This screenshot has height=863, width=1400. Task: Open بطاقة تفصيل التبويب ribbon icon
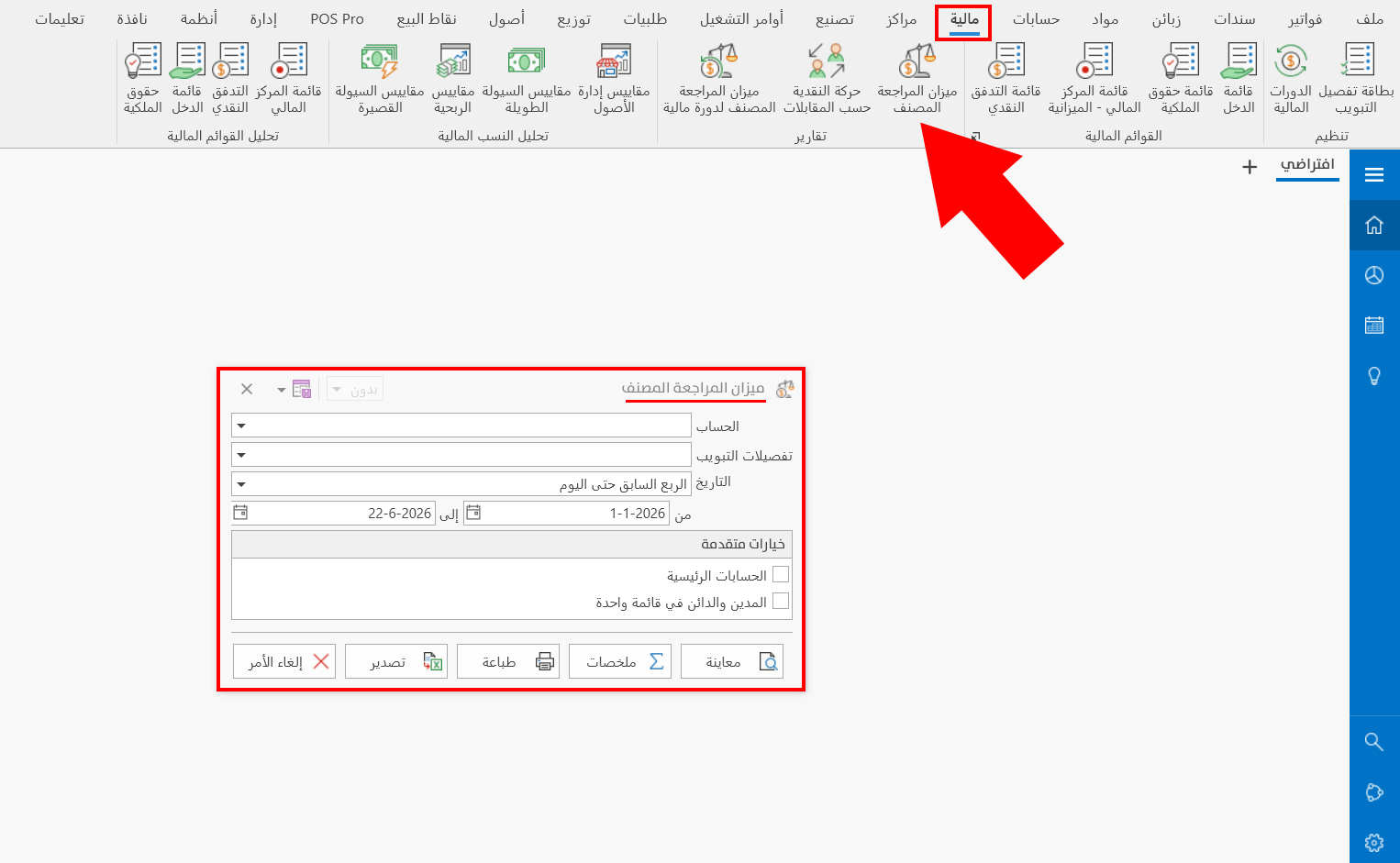1356,79
